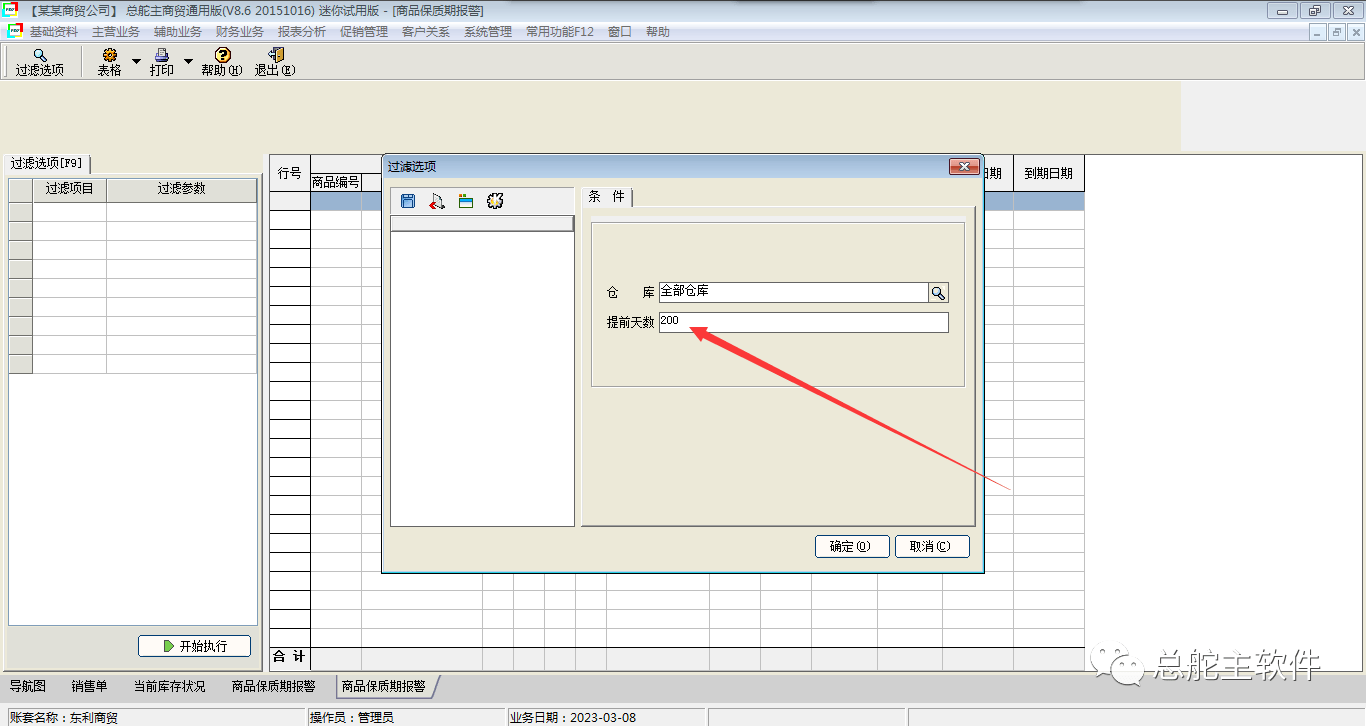The width and height of the screenshot is (1366, 726).
Task: Switch to the 当前库存状况 bottom tab
Action: [169, 687]
